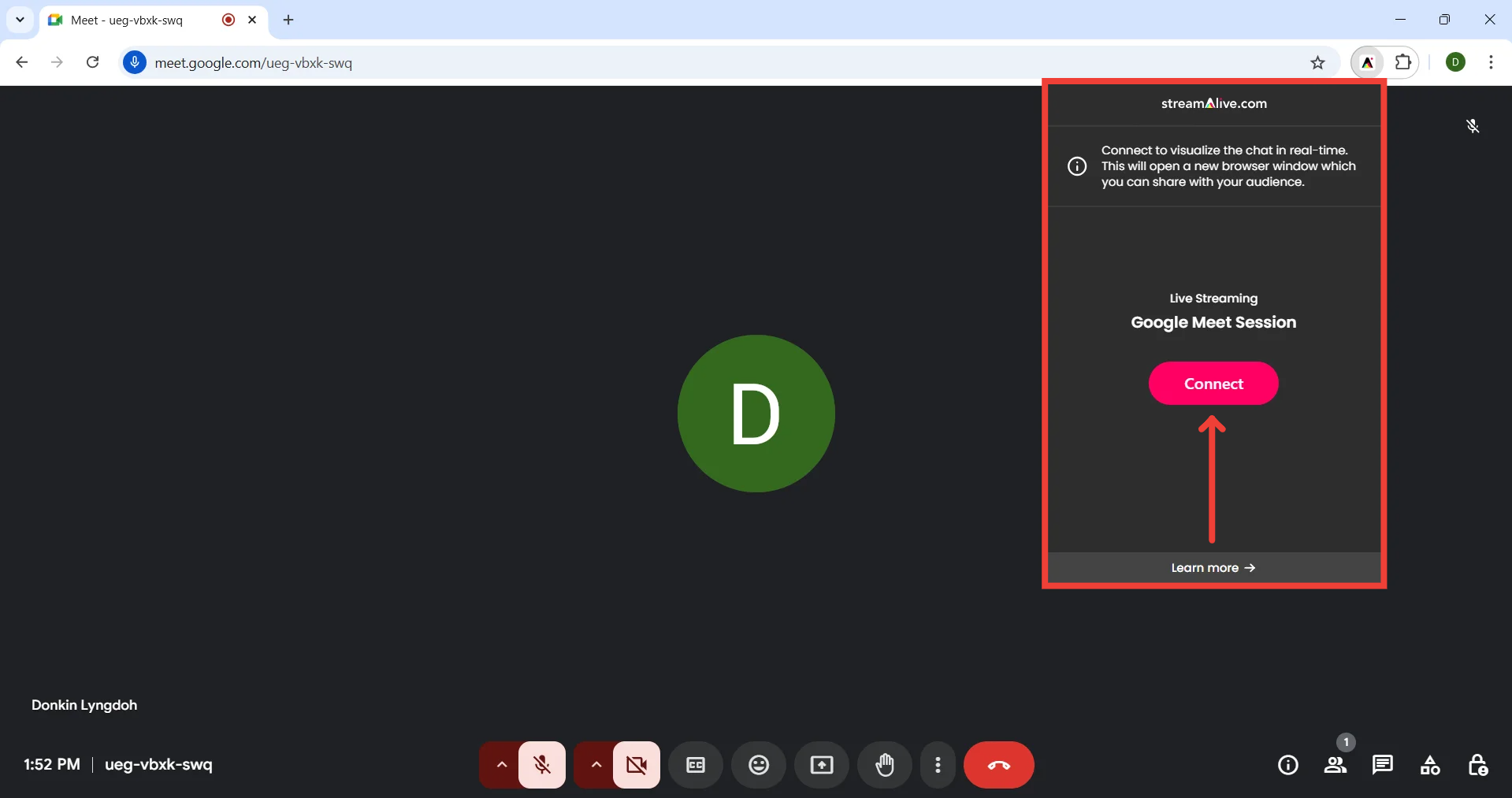Click the meeting code ueg-vbxk-swq text

pos(158,765)
